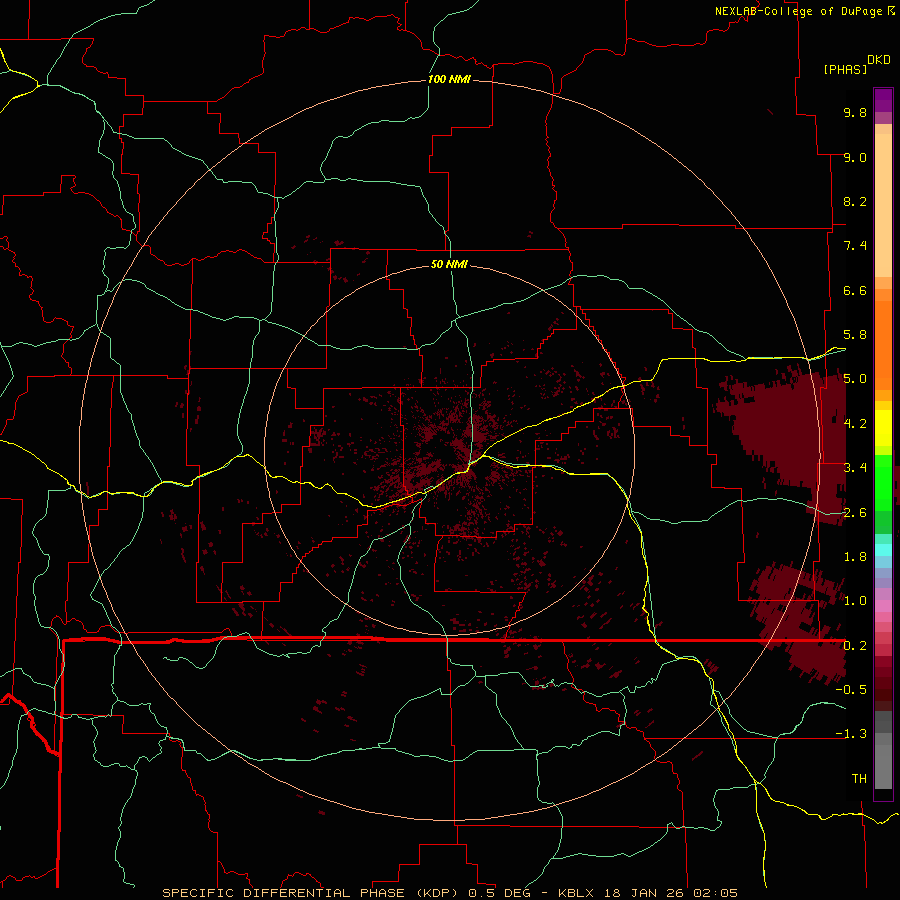Click the yellow segment of the color bar
The width and height of the screenshot is (900, 900).
pyautogui.click(x=883, y=428)
